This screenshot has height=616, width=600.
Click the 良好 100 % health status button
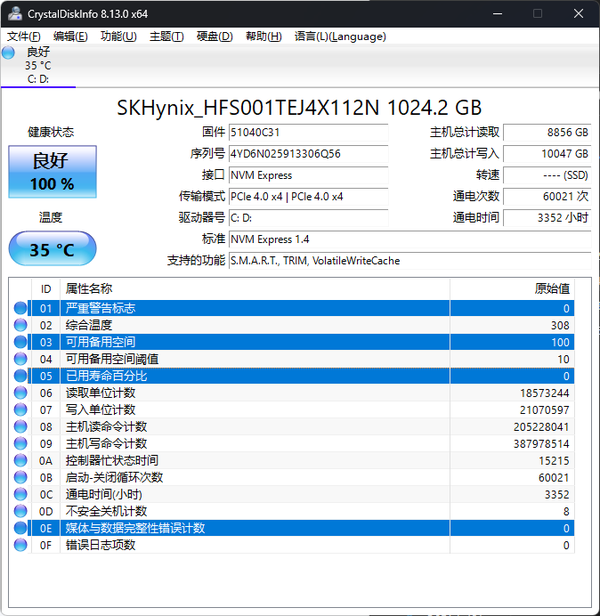(52, 172)
